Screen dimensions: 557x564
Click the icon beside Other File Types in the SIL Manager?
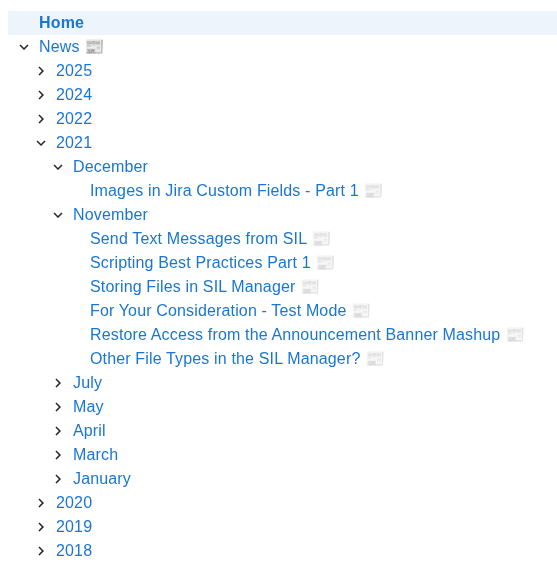(x=375, y=359)
